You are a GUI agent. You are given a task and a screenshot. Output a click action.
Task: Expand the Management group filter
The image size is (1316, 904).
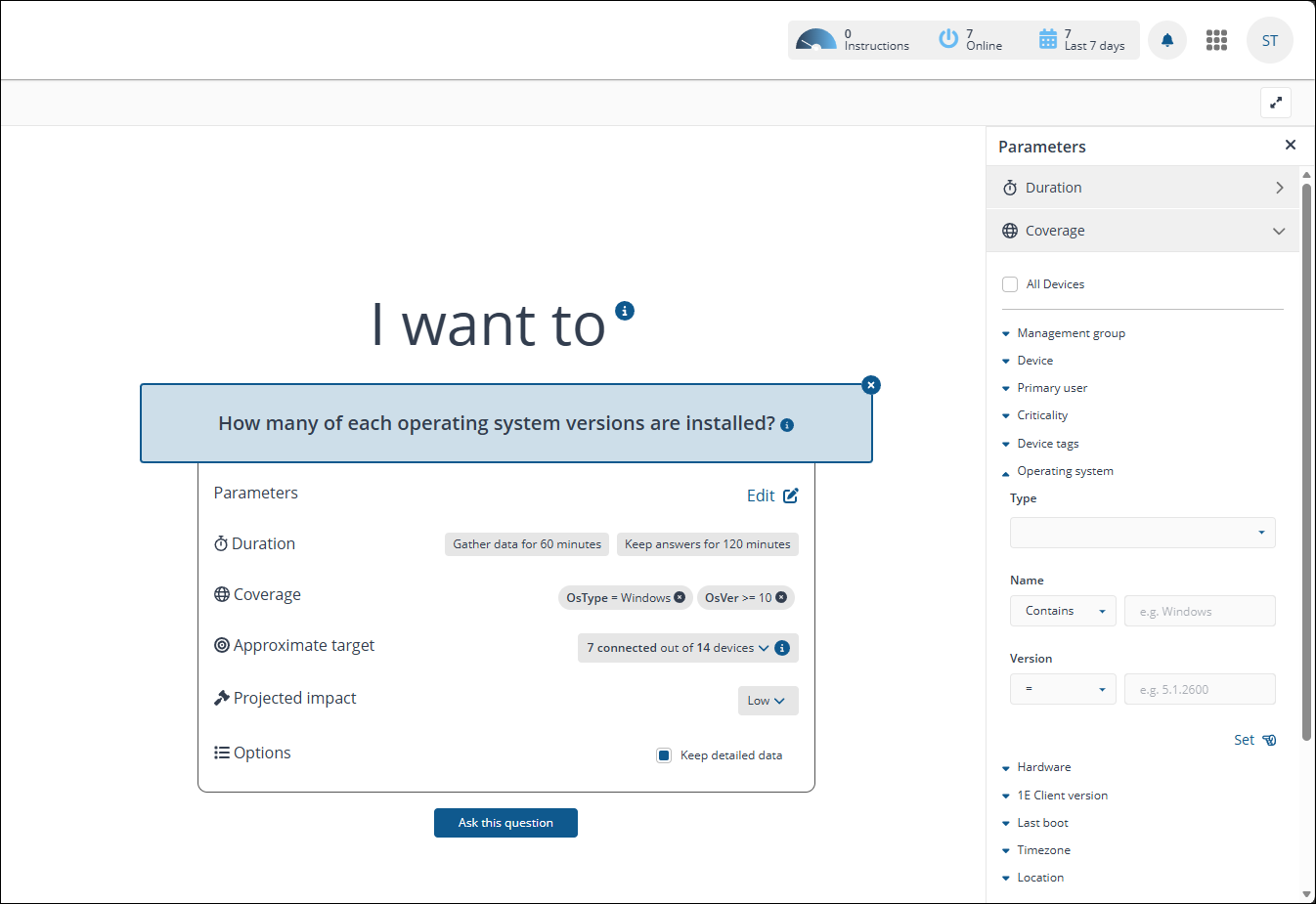pos(1071,333)
